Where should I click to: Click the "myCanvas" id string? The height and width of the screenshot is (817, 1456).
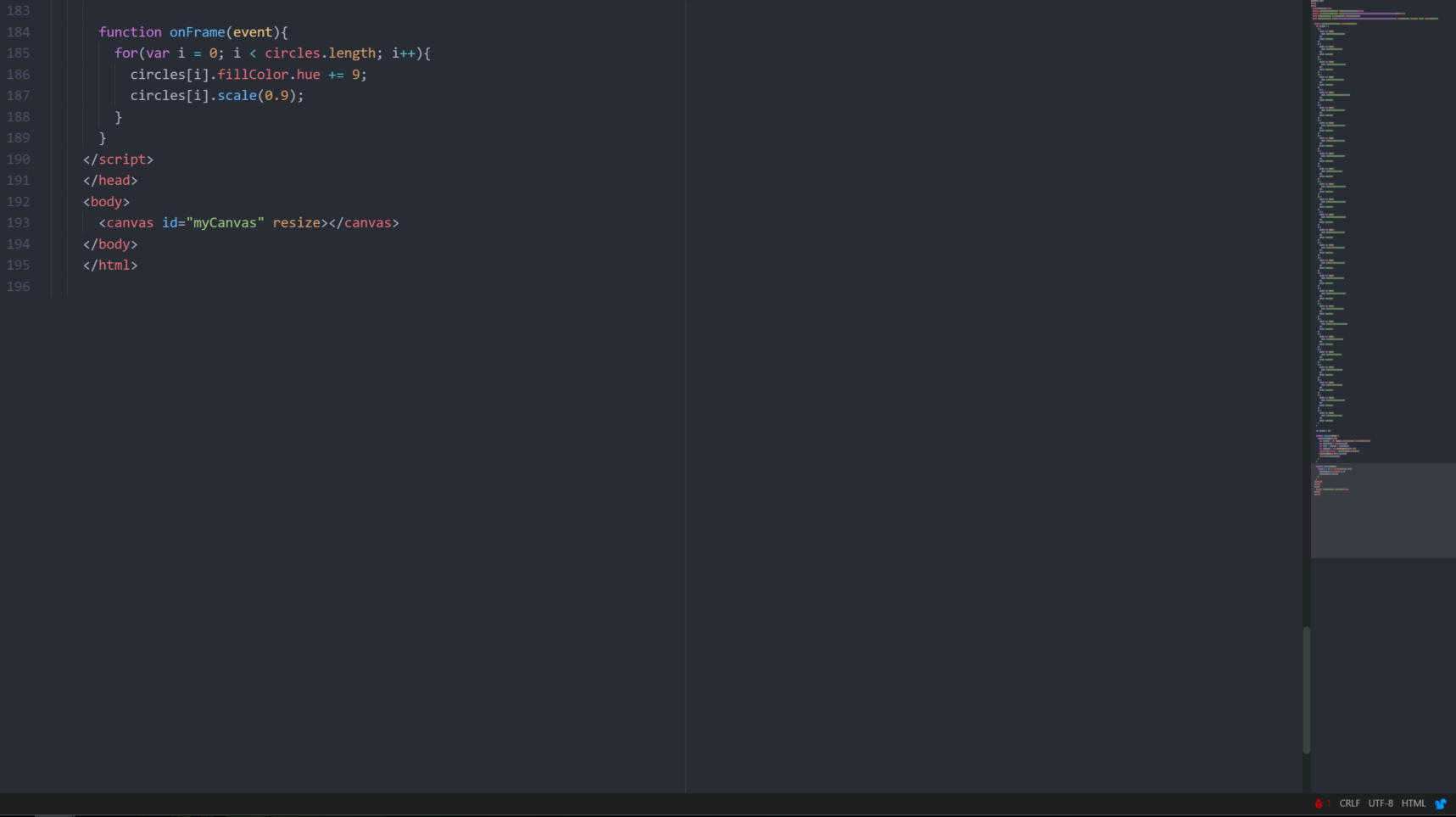tap(225, 223)
